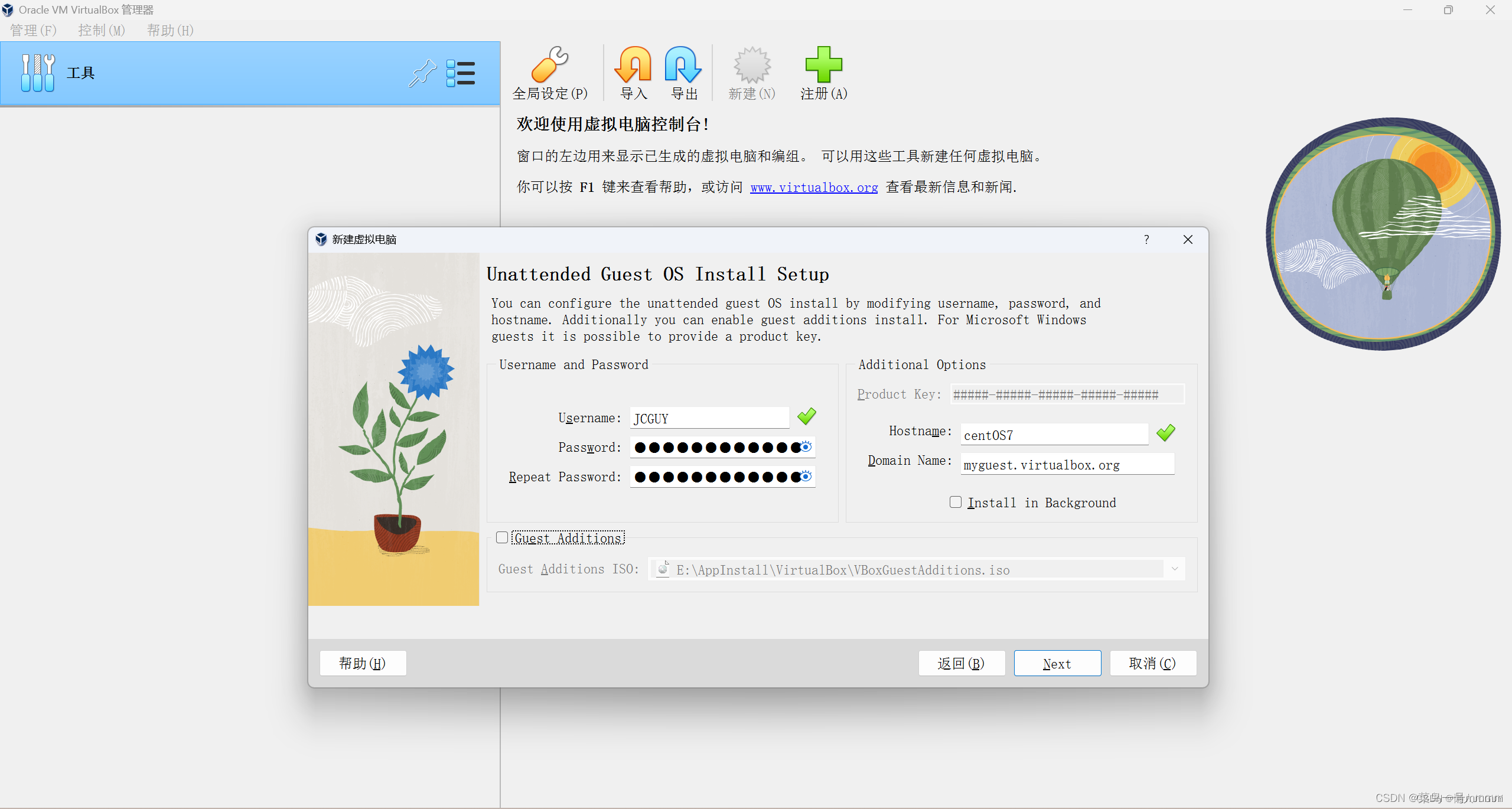The height and width of the screenshot is (809, 1512).
Task: Click the Import appliance icon
Action: (633, 65)
